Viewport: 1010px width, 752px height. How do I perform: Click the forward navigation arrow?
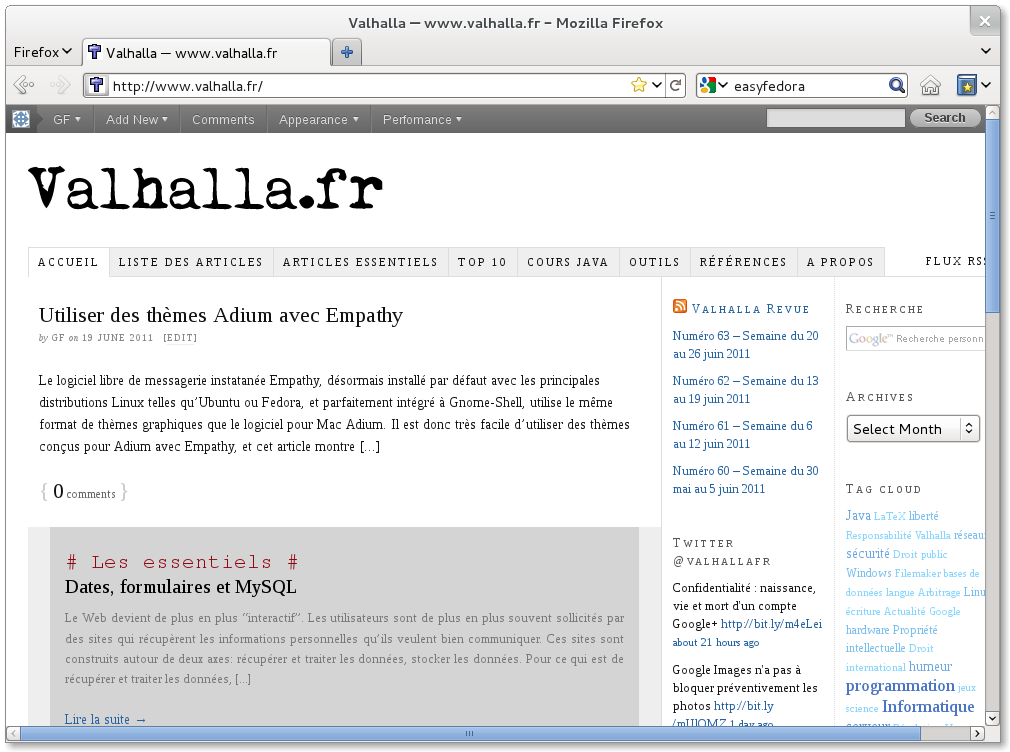pyautogui.click(x=60, y=85)
